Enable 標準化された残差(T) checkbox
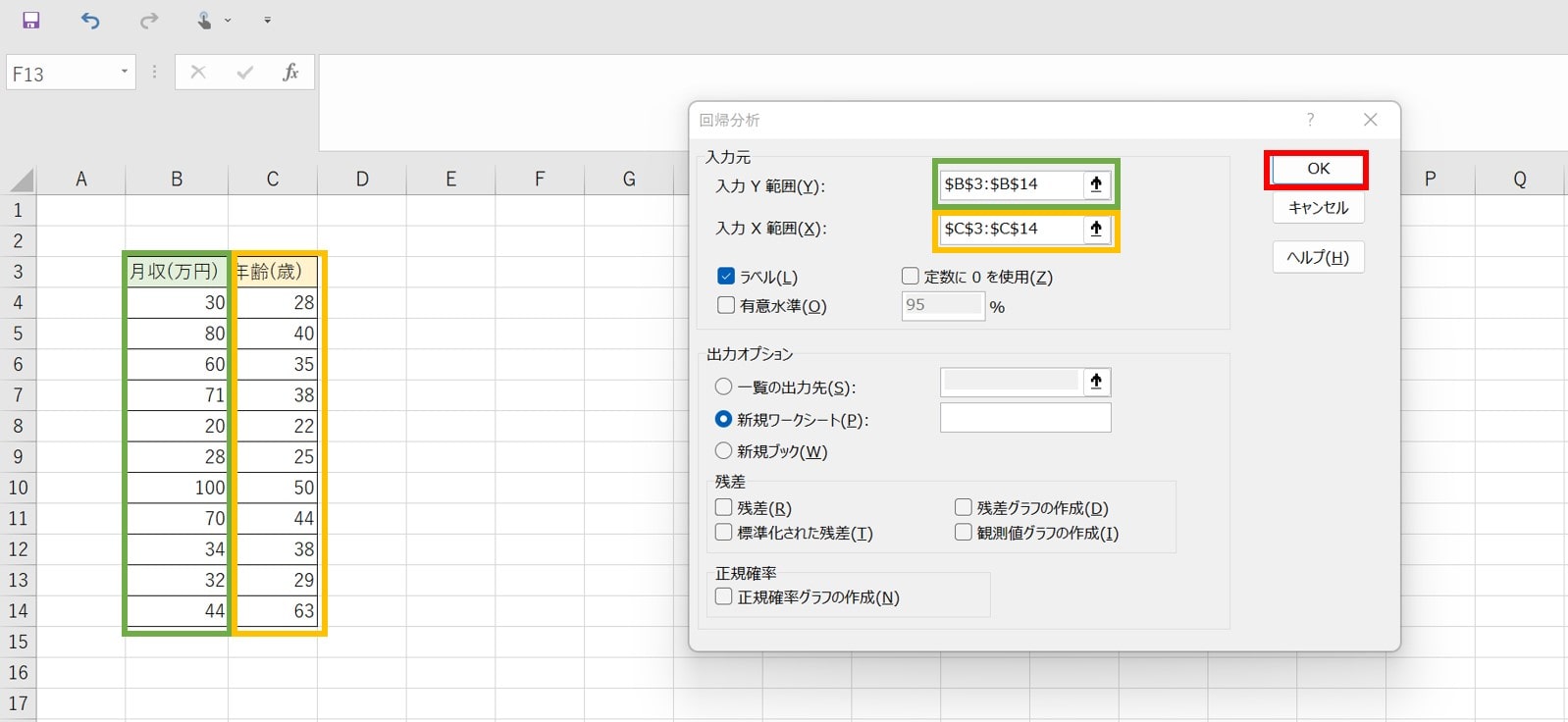 pyautogui.click(x=724, y=532)
